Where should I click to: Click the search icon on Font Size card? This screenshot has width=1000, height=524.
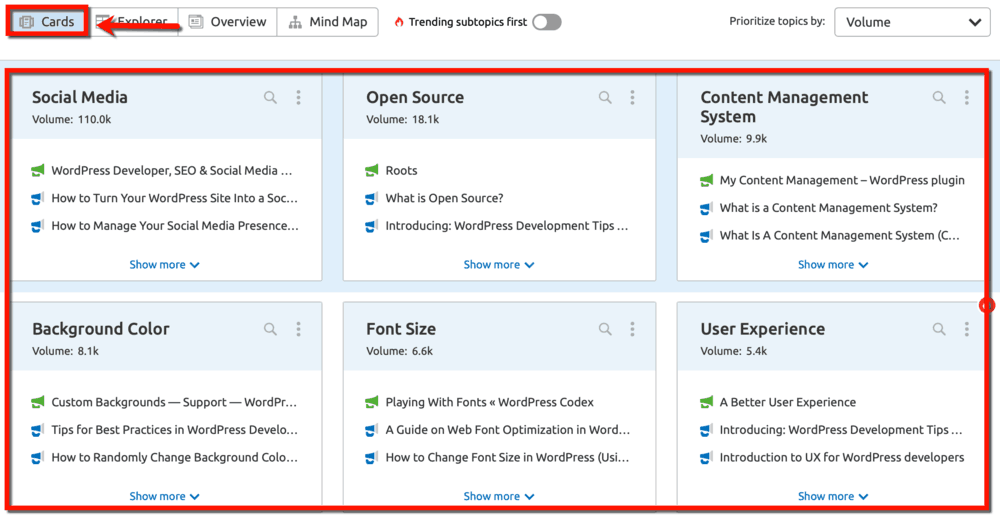(605, 329)
